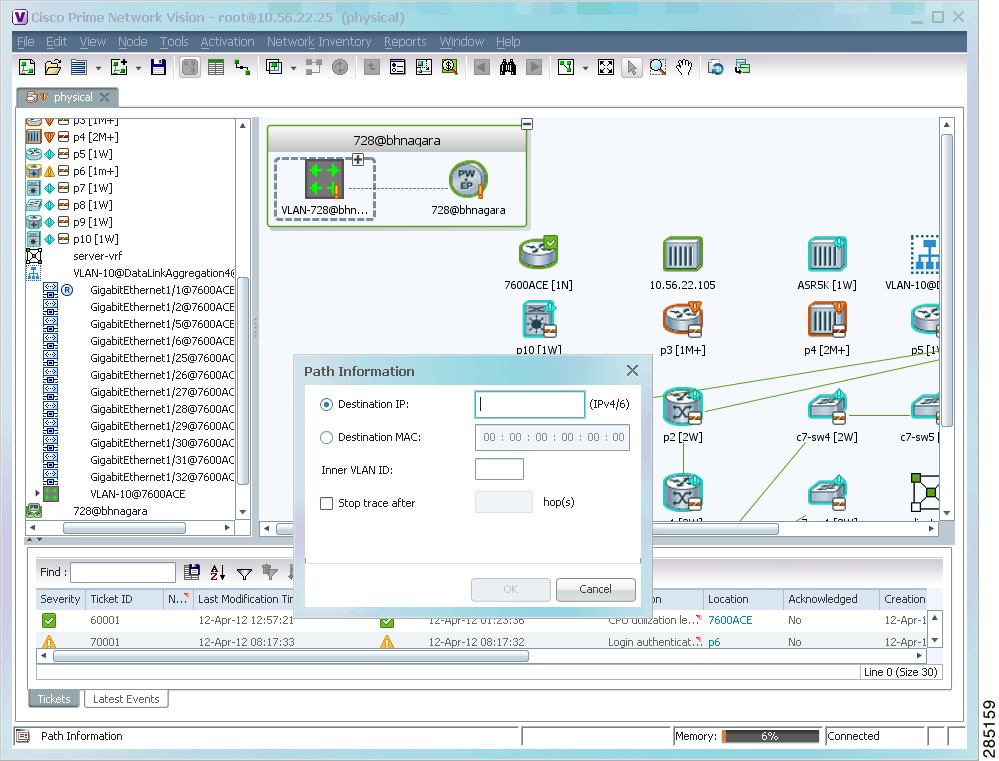Click the blue floppy disk Save icon
The image size is (999, 761).
click(158, 67)
